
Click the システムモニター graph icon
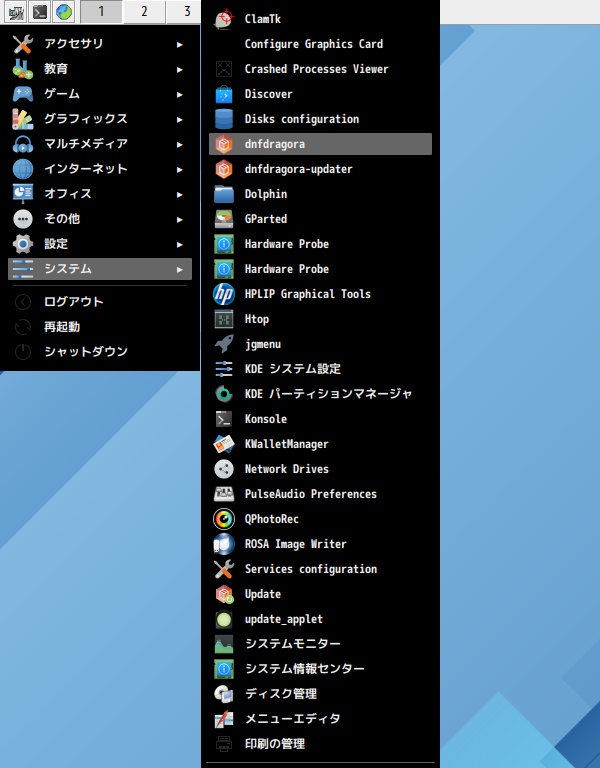coord(224,644)
